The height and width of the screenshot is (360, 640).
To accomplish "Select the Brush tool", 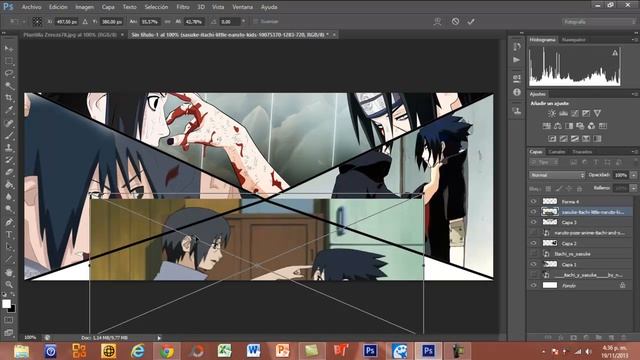I will click(x=9, y=135).
